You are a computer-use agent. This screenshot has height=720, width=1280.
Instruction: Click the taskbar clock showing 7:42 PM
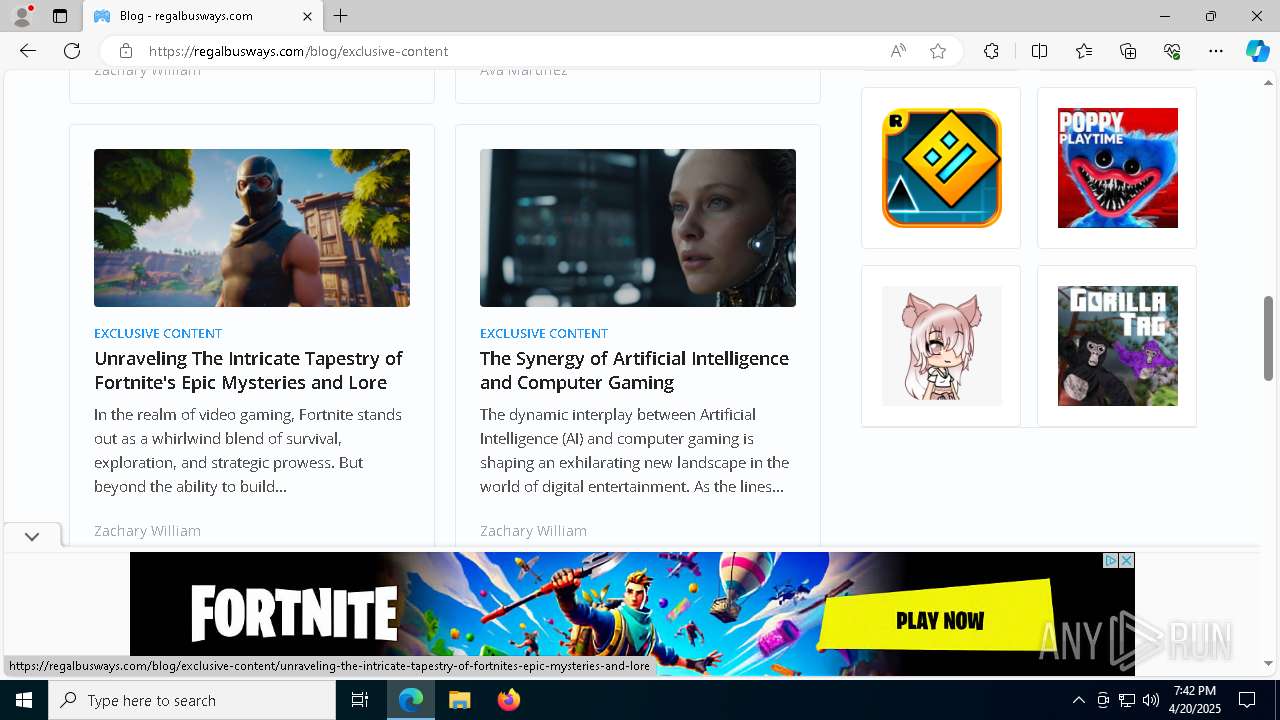click(1195, 700)
